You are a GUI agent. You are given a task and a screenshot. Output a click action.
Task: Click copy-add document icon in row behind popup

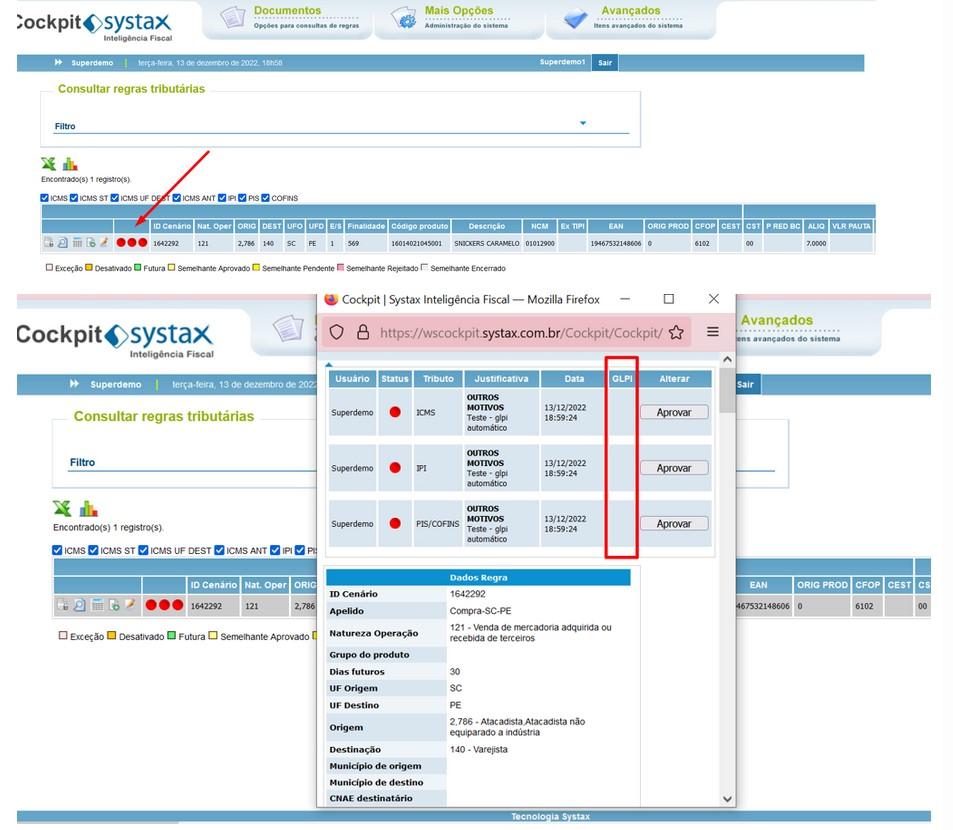114,605
